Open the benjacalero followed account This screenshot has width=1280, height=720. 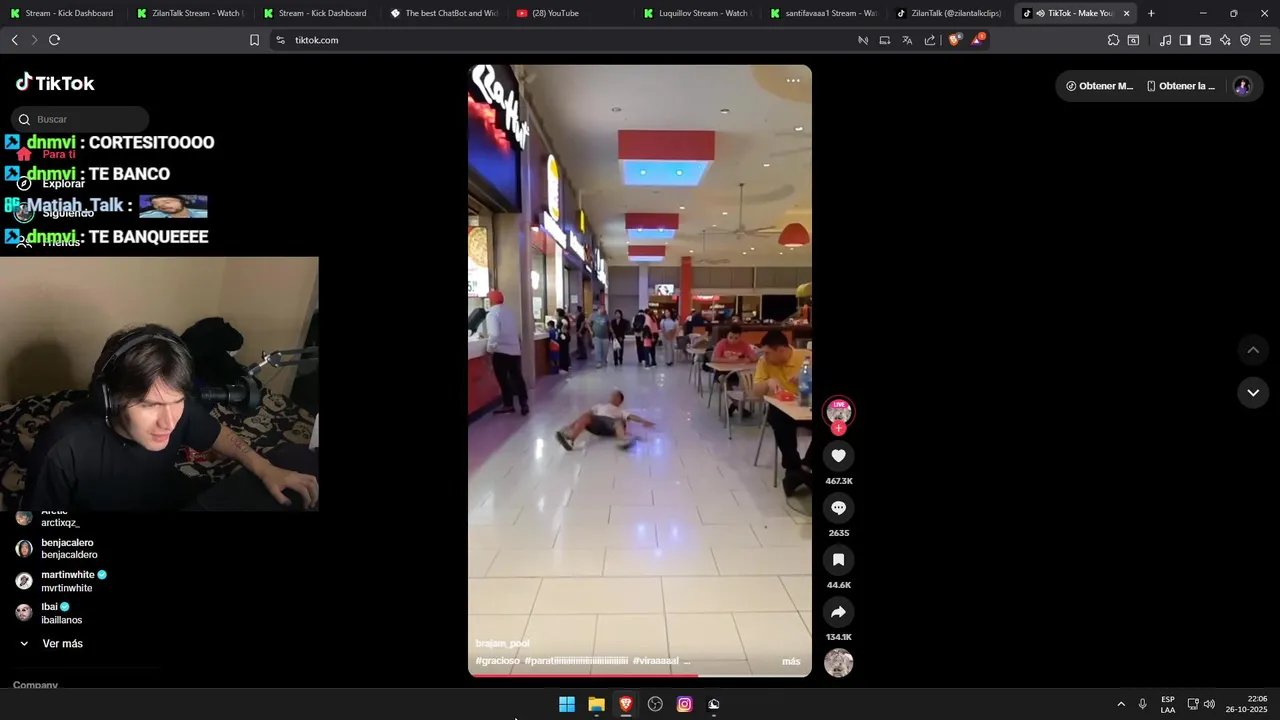[x=68, y=548]
